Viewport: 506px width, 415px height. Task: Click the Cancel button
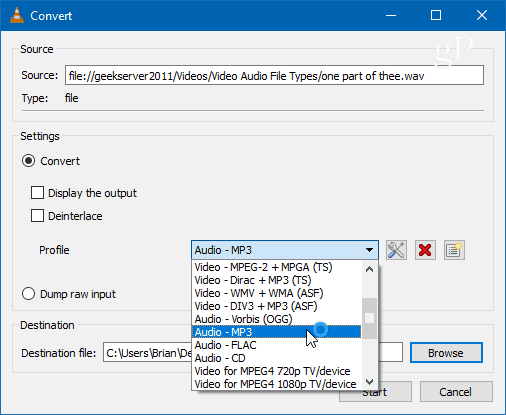tap(456, 392)
